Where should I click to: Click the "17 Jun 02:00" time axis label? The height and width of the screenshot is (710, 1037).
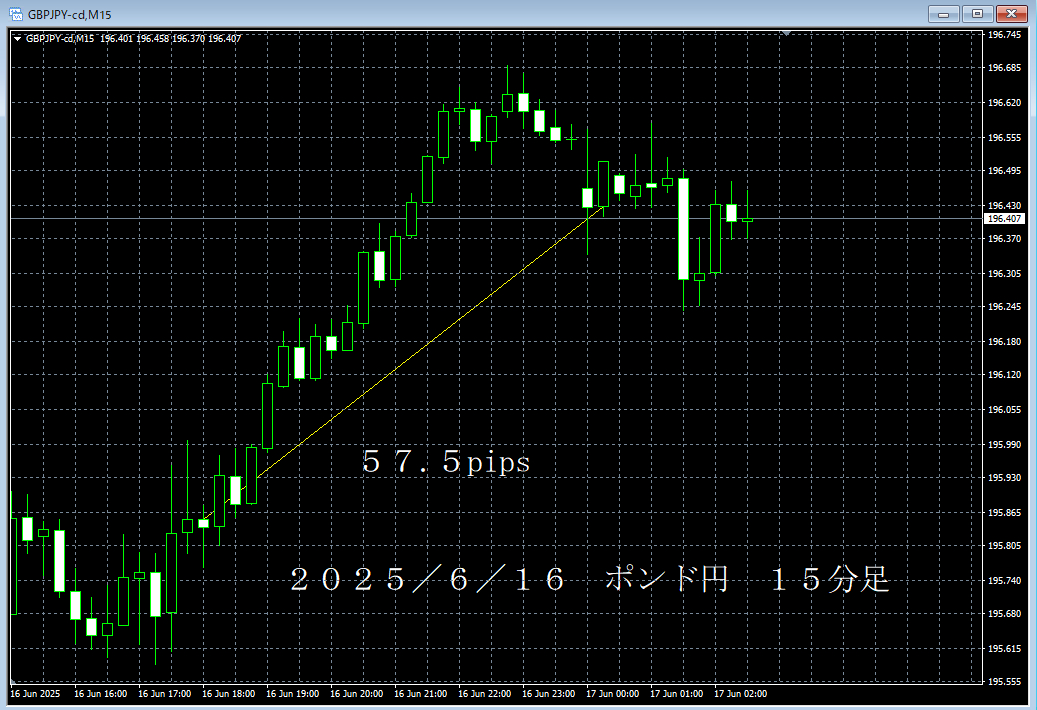[x=740, y=693]
